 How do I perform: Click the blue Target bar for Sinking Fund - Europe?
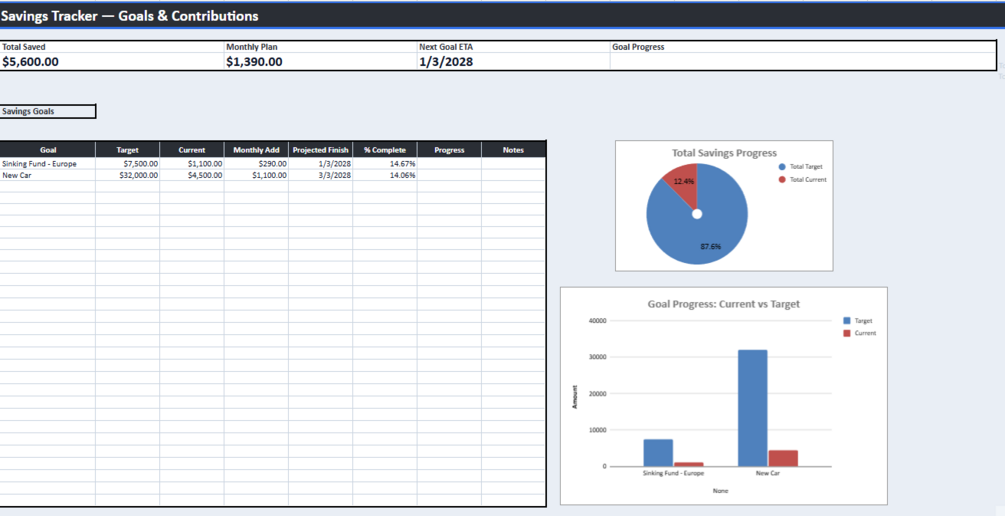click(658, 453)
